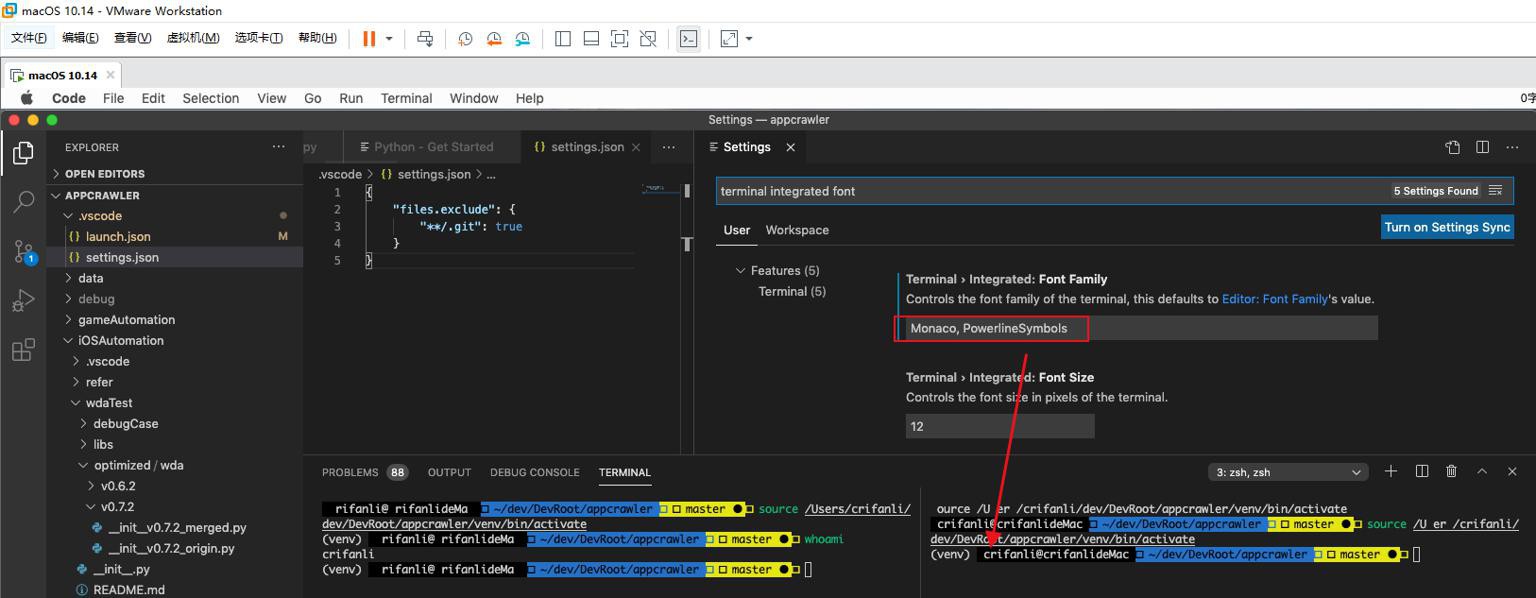Open the dropdown next to the VMware pause button
This screenshot has width=1536, height=598.
(x=389, y=39)
